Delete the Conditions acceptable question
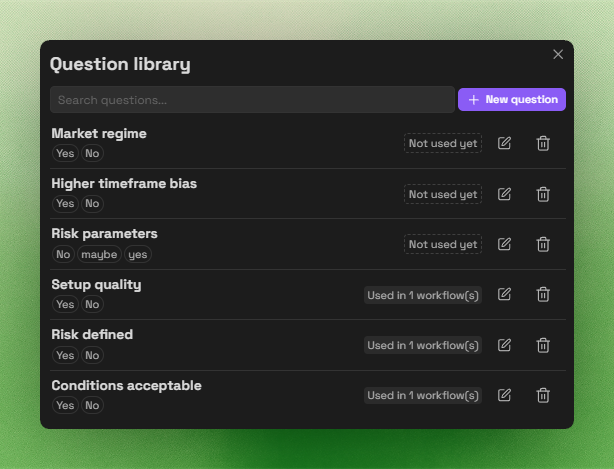The height and width of the screenshot is (469, 614). click(x=543, y=395)
